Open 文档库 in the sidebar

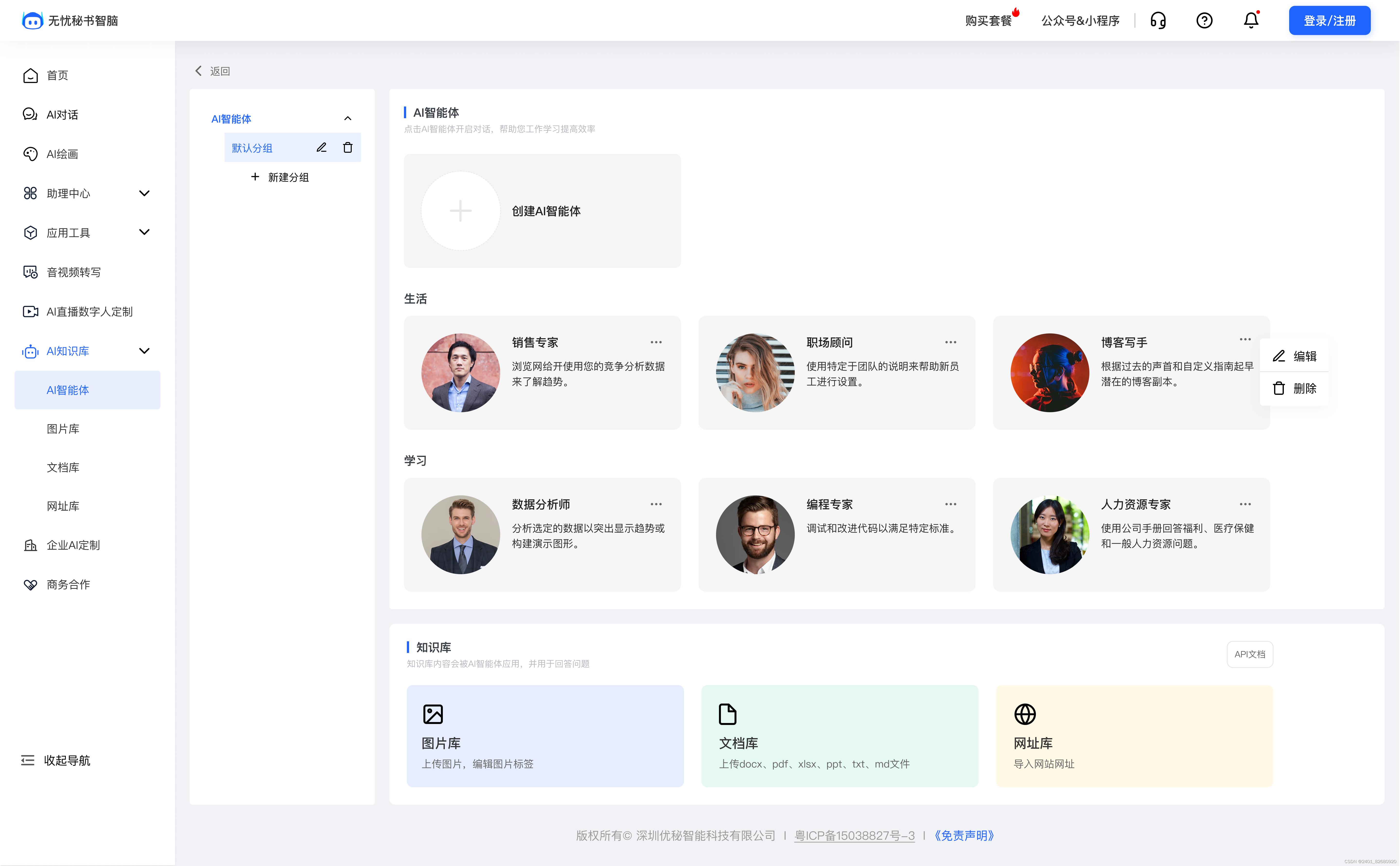click(x=63, y=467)
